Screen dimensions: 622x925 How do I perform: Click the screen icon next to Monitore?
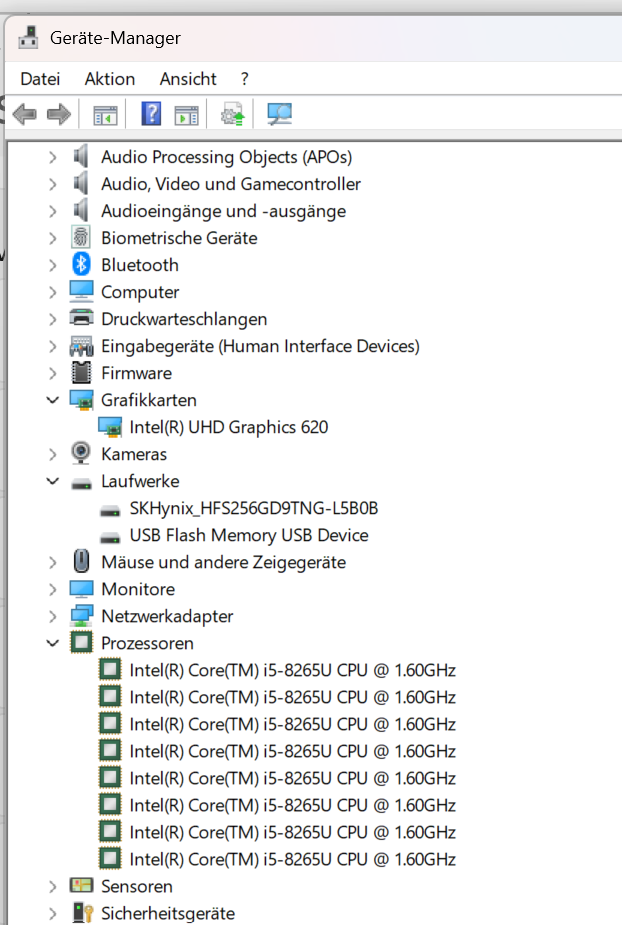(81, 589)
